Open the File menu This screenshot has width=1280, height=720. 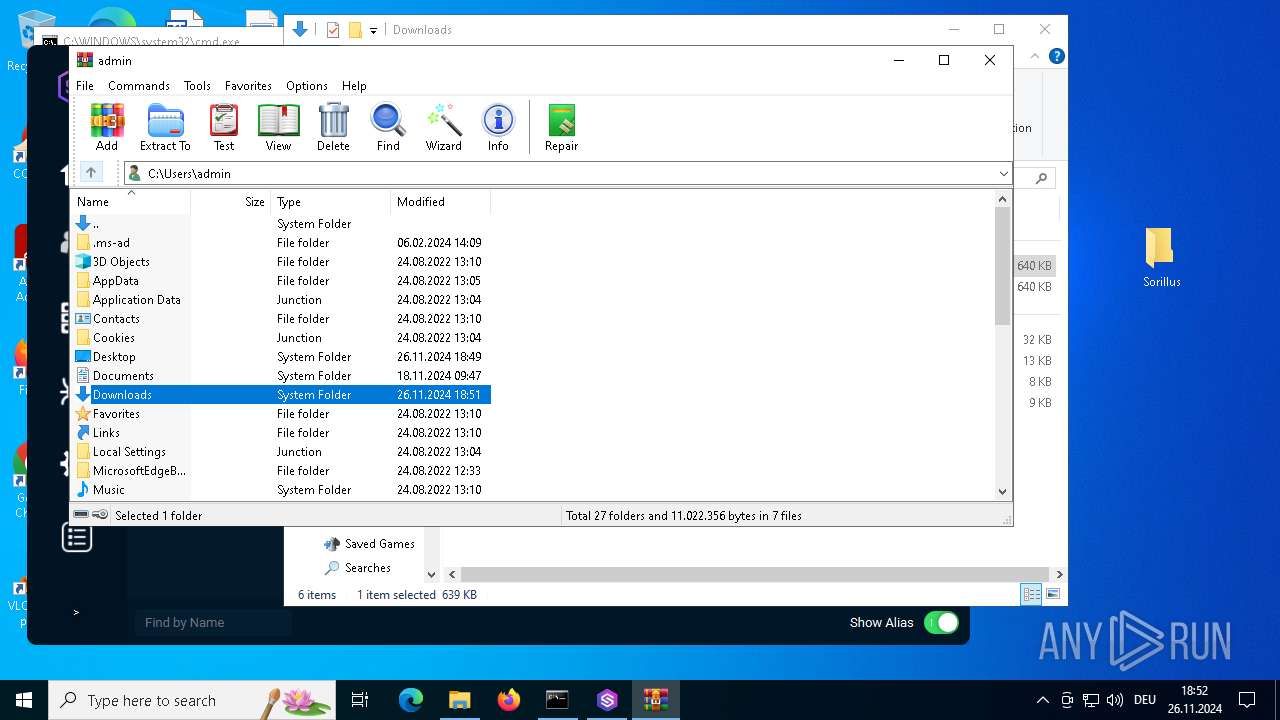click(x=85, y=86)
